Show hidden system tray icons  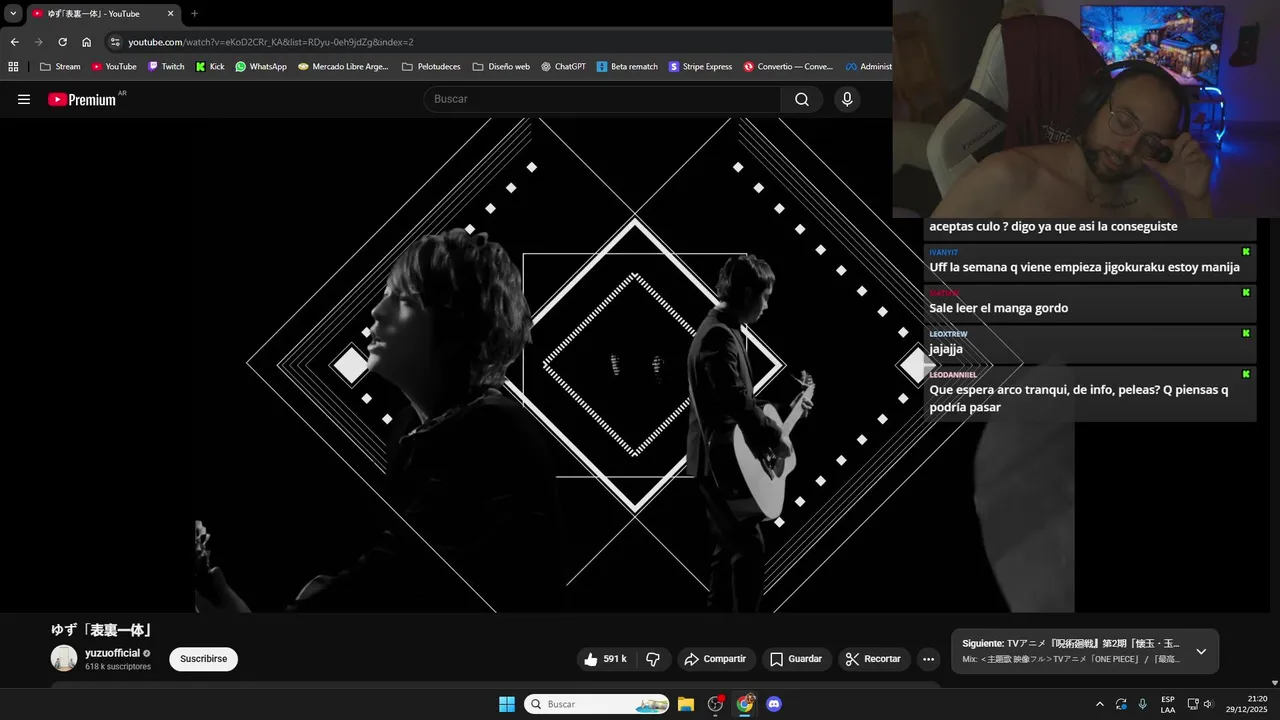tap(1100, 704)
